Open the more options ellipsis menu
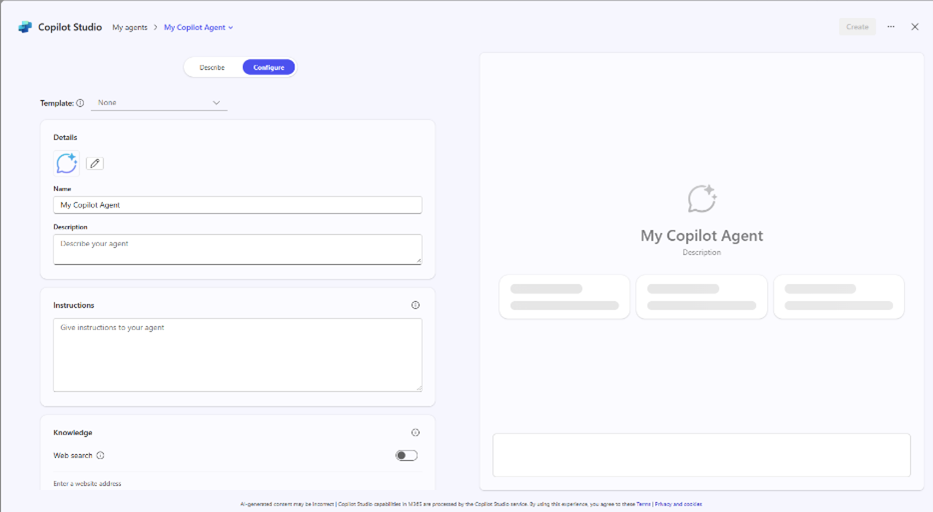 point(891,27)
